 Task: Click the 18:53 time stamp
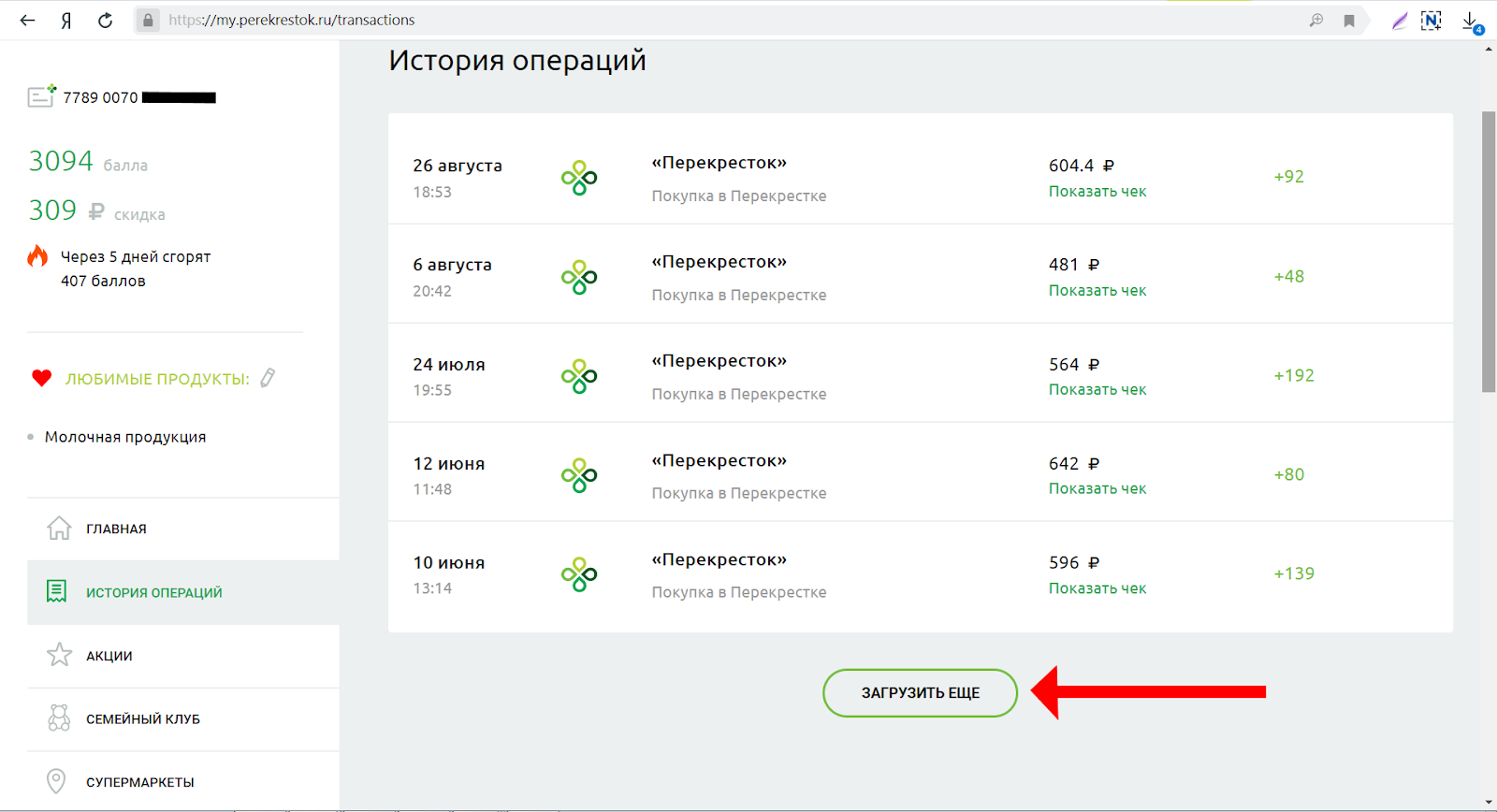(x=432, y=192)
